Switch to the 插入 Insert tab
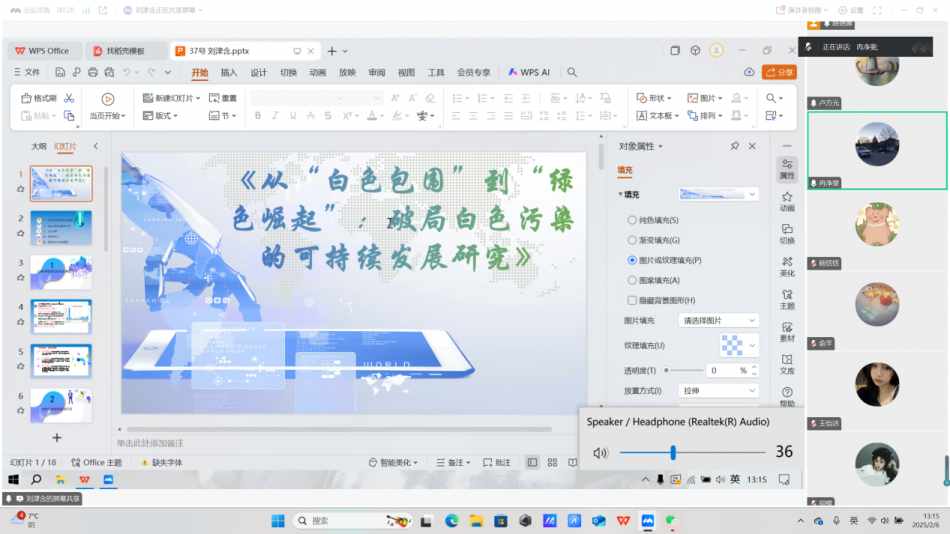Screen dimensions: 950x534 [x=229, y=72]
